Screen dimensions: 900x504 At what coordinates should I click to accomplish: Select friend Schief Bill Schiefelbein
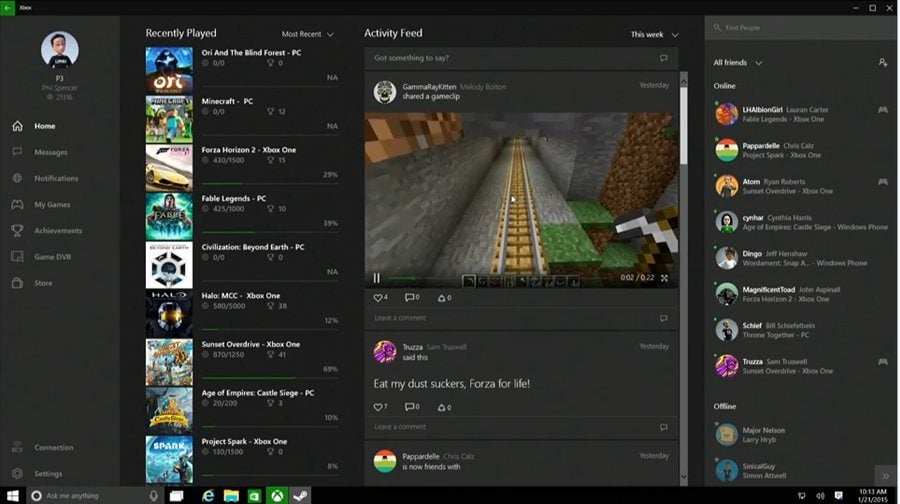[801, 330]
